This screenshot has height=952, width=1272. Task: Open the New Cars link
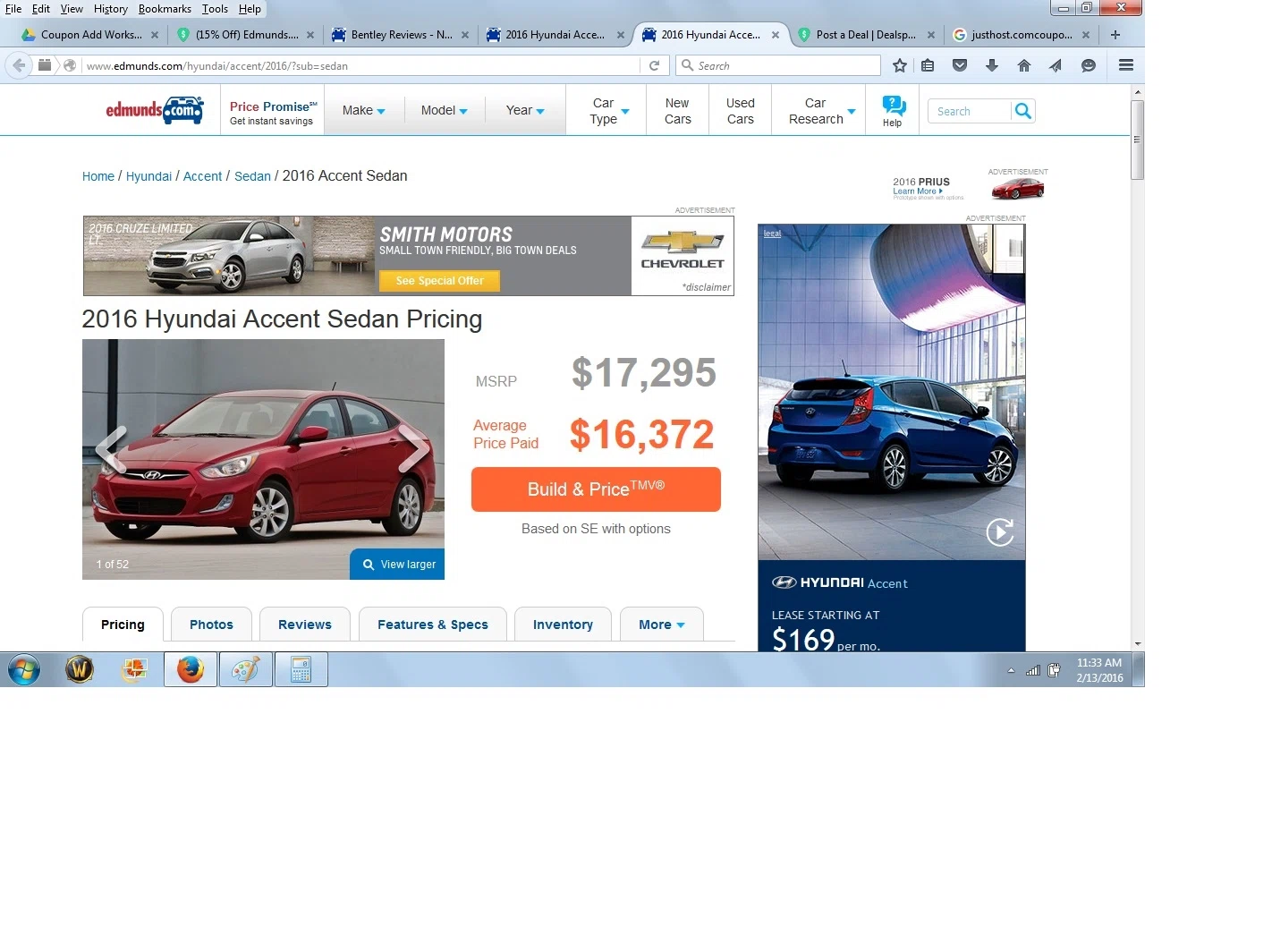tap(677, 111)
